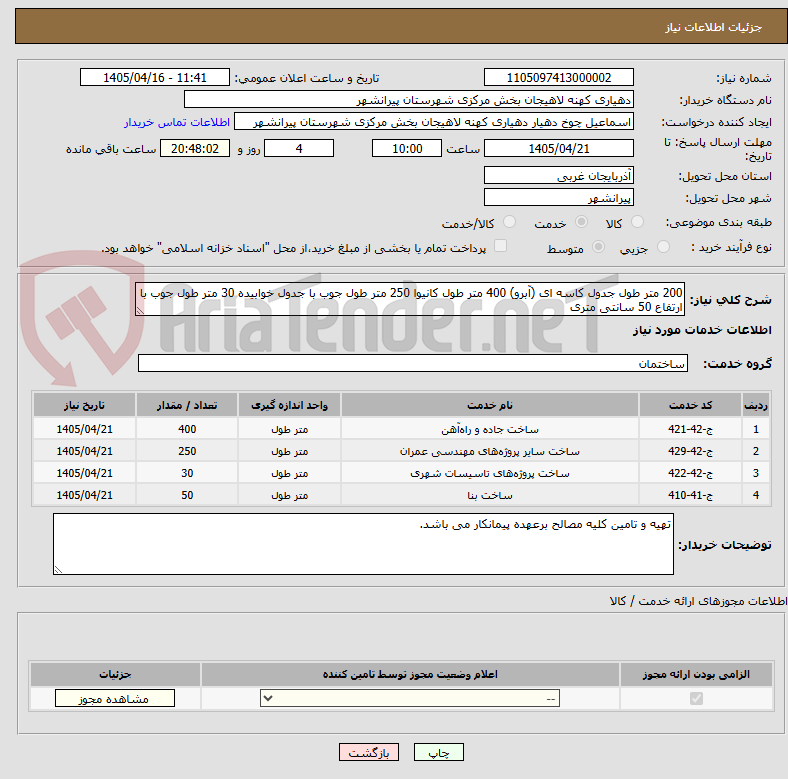Click service code ج-42-421
The width and height of the screenshot is (788, 779).
(x=691, y=429)
